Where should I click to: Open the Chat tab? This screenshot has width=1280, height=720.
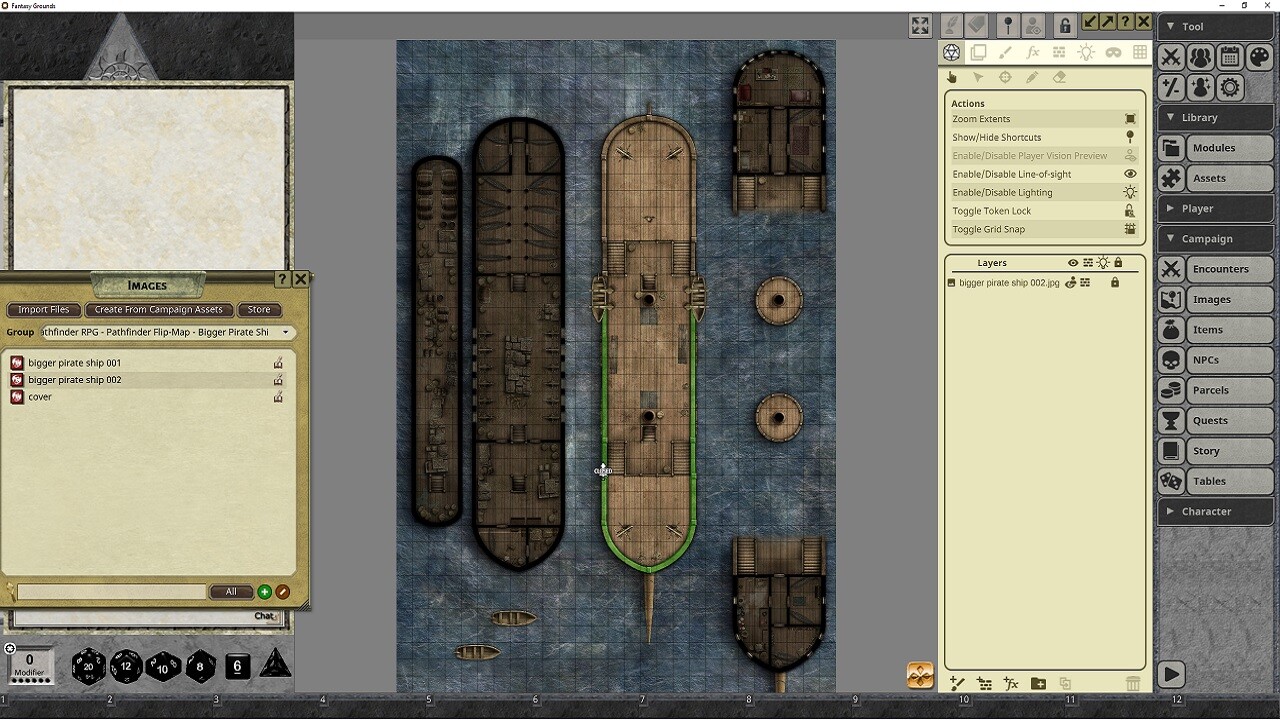coord(264,616)
